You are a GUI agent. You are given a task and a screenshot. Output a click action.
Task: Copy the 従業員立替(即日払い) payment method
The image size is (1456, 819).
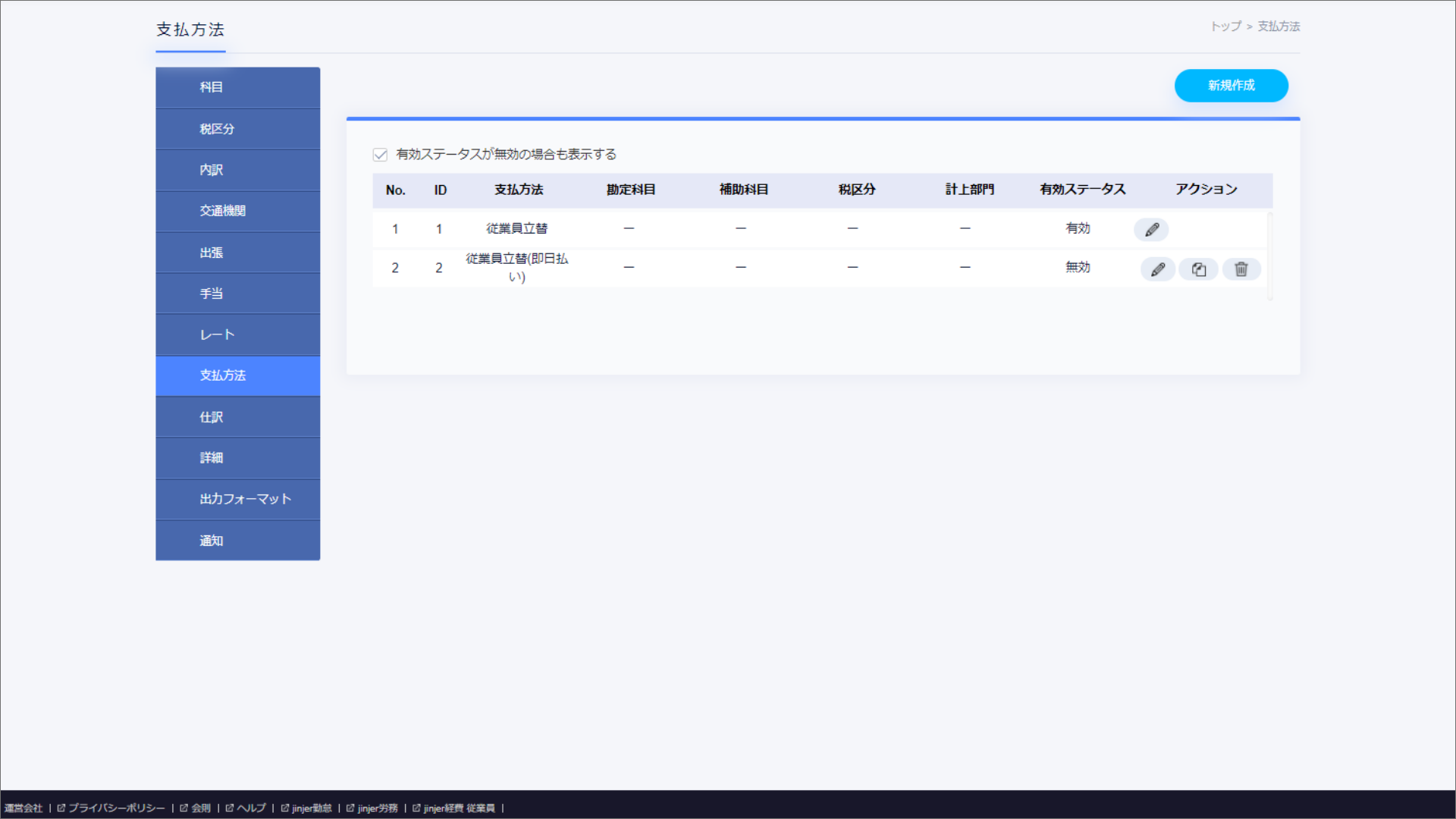click(1198, 269)
